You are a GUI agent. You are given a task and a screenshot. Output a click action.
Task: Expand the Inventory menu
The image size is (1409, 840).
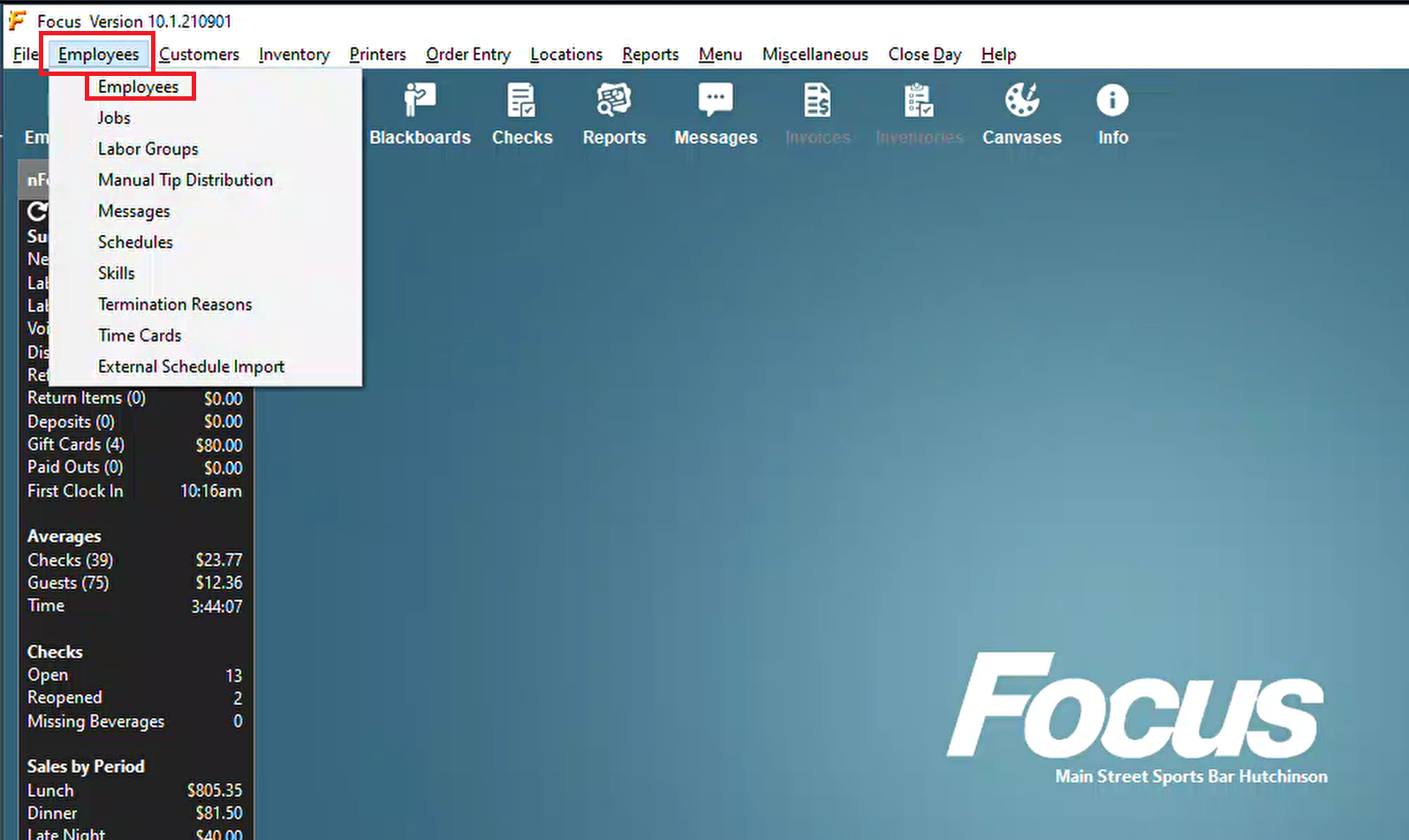[294, 55]
